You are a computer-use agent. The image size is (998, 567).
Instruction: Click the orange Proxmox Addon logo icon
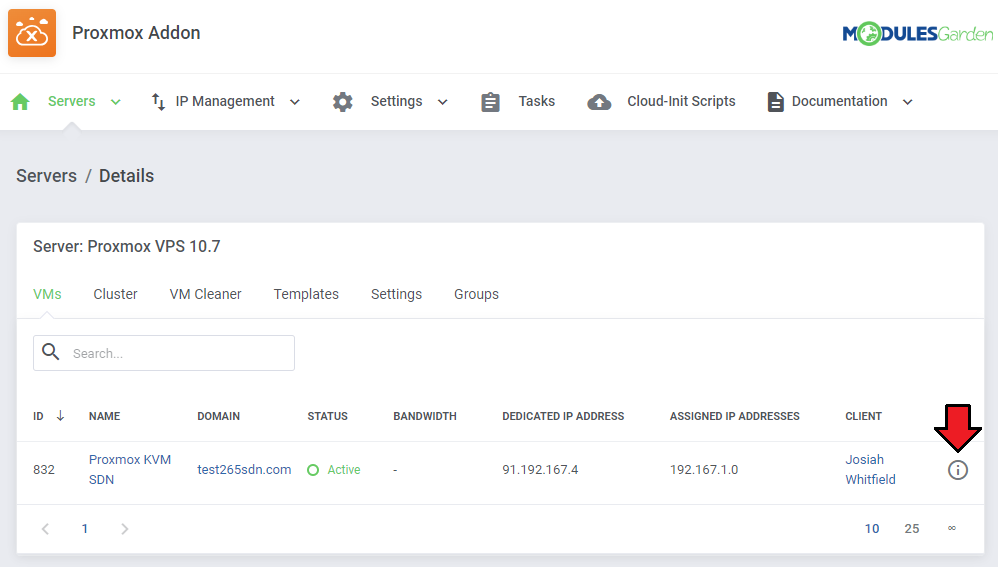pyautogui.click(x=32, y=33)
